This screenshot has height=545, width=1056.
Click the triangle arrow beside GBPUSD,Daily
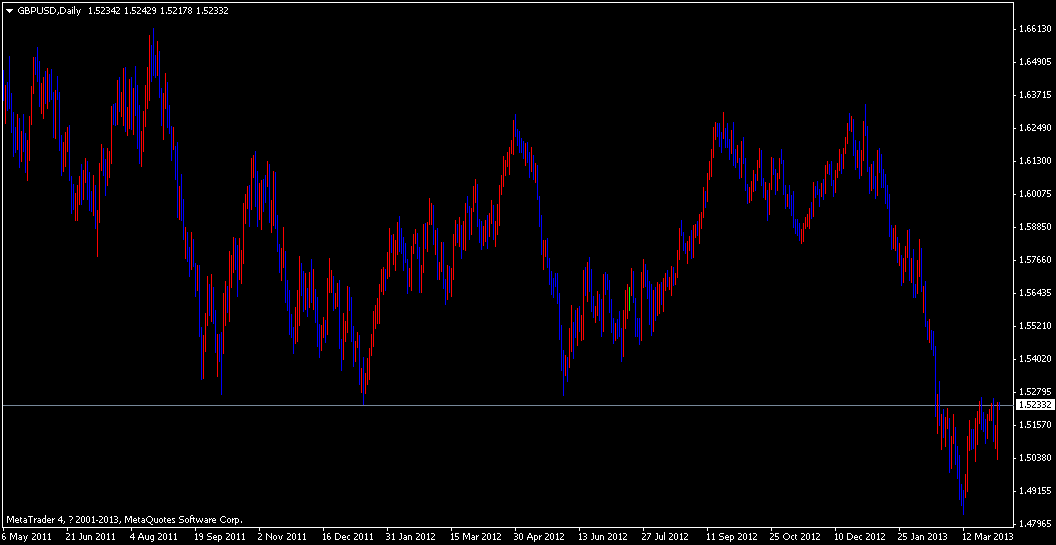(x=9, y=10)
